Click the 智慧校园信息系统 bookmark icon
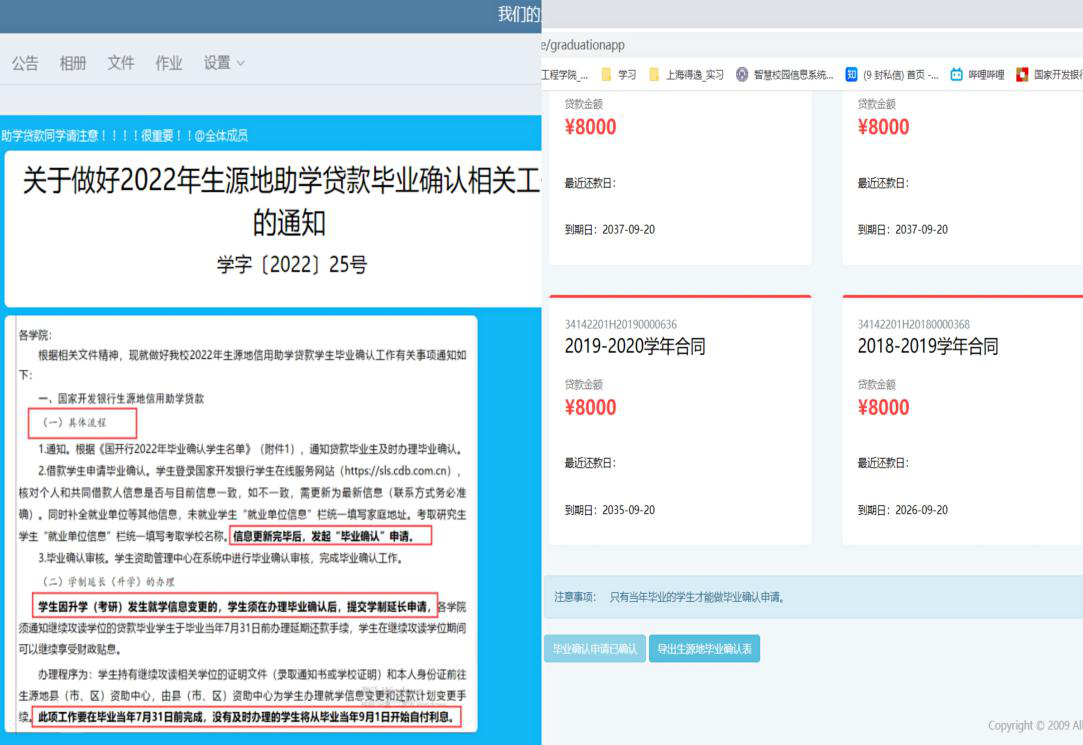The image size is (1083, 745). (x=742, y=74)
